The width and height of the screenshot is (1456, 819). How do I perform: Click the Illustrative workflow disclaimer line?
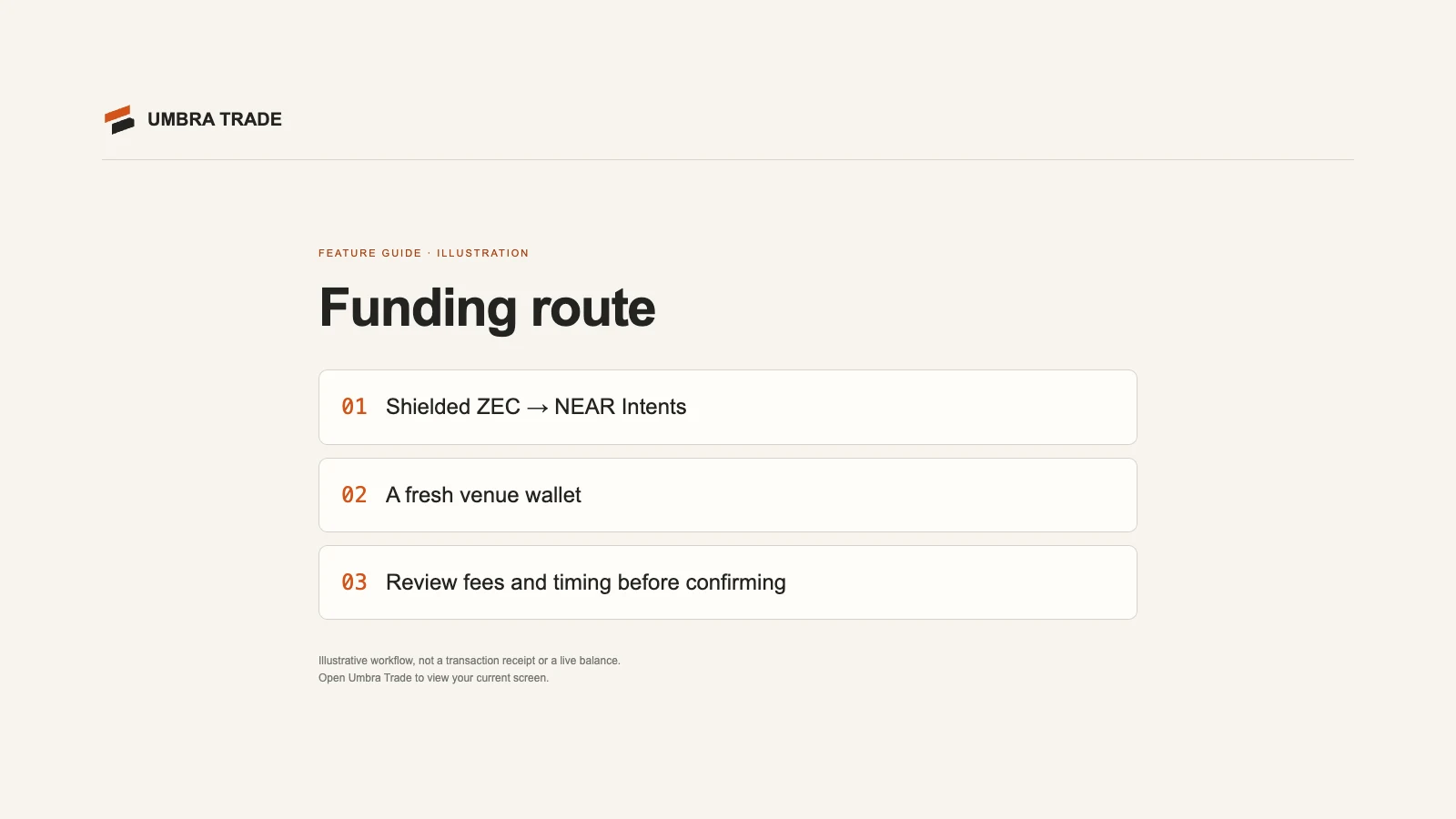pos(470,661)
